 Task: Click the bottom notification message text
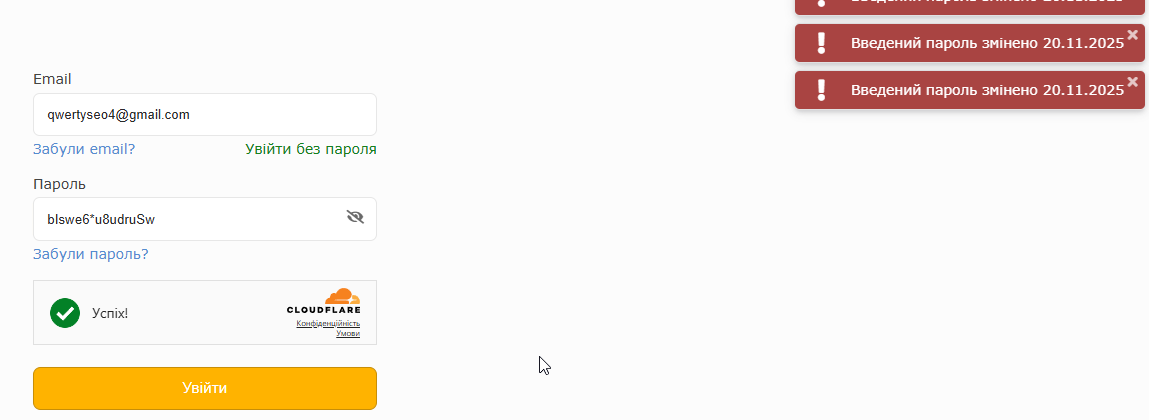(x=987, y=90)
